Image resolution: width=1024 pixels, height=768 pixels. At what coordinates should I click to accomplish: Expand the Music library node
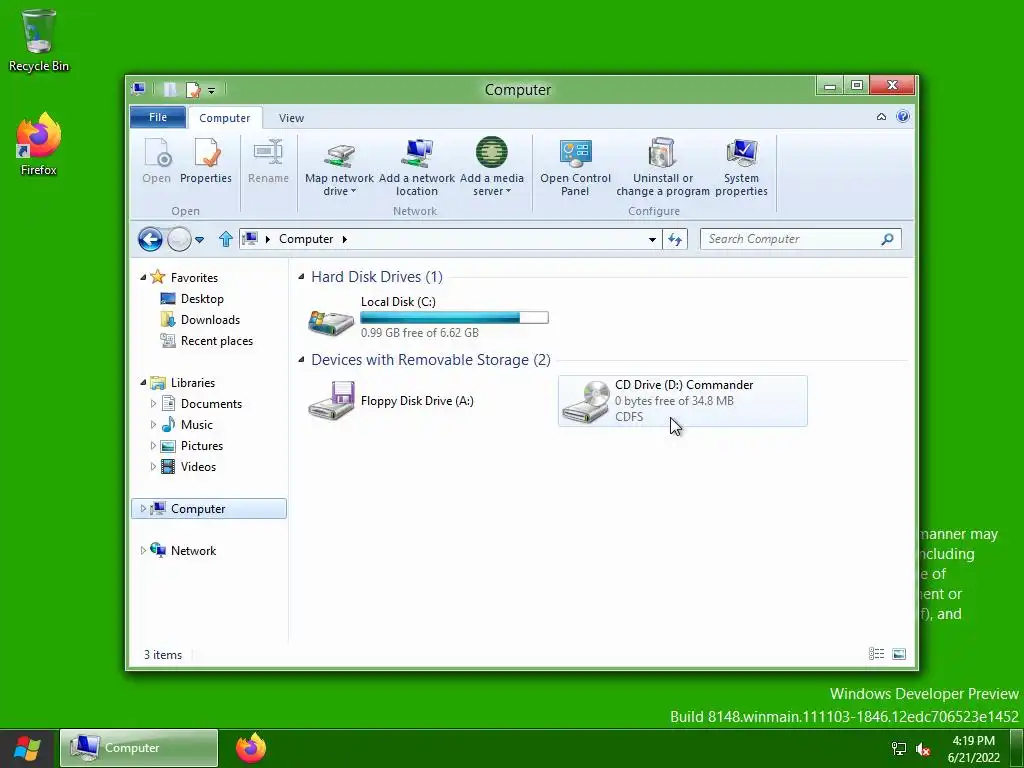[x=153, y=424]
